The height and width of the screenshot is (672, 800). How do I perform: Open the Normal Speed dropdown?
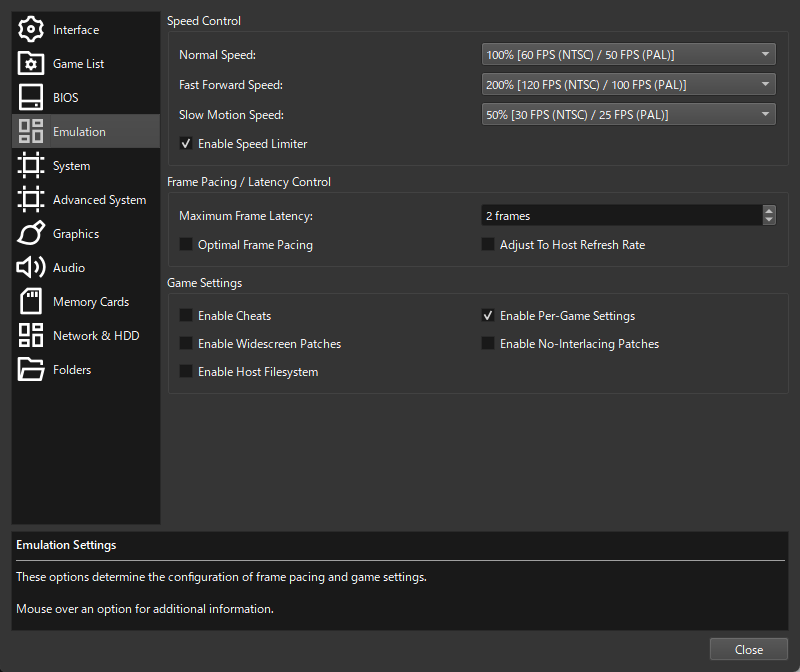(629, 55)
